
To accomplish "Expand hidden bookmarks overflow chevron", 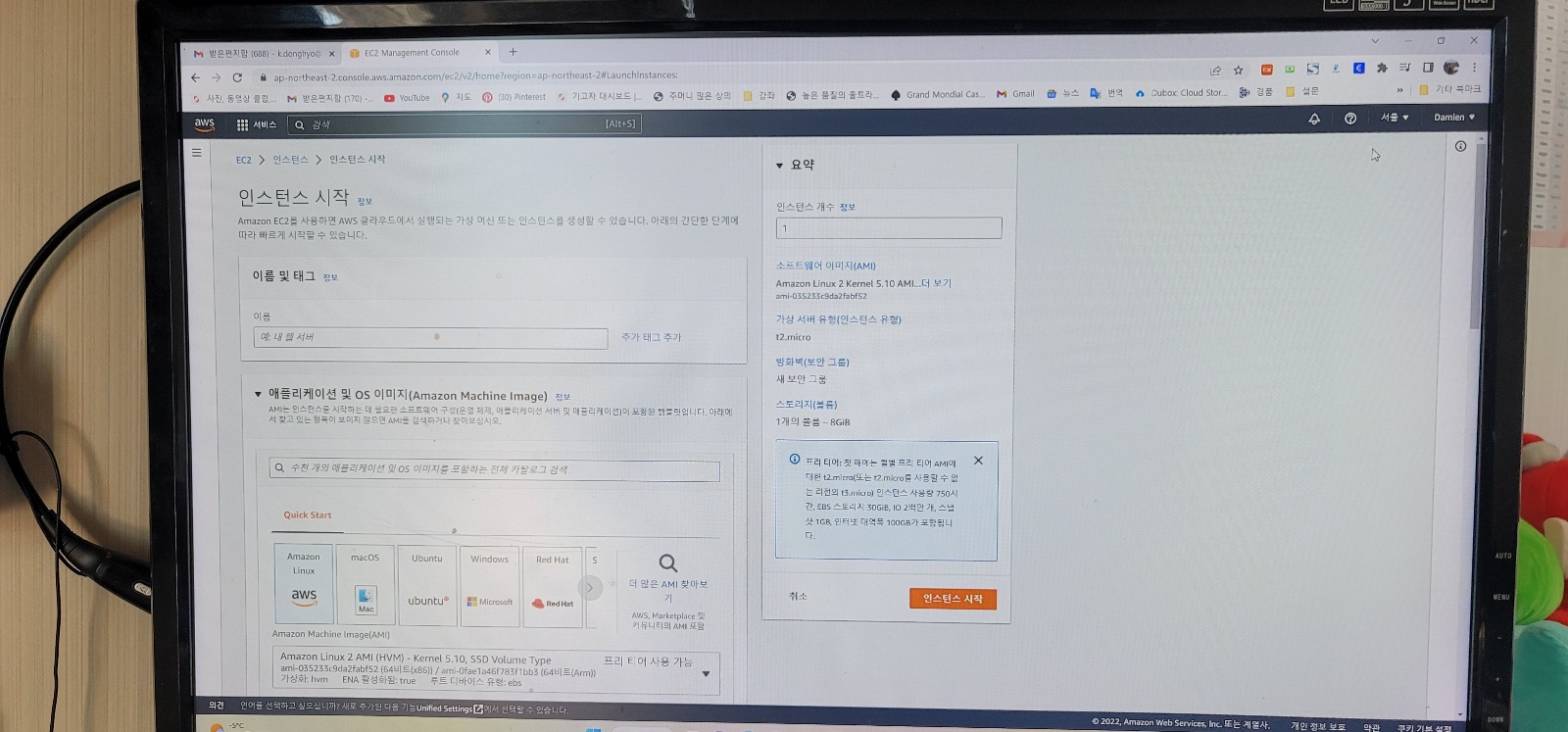I will (x=1399, y=90).
